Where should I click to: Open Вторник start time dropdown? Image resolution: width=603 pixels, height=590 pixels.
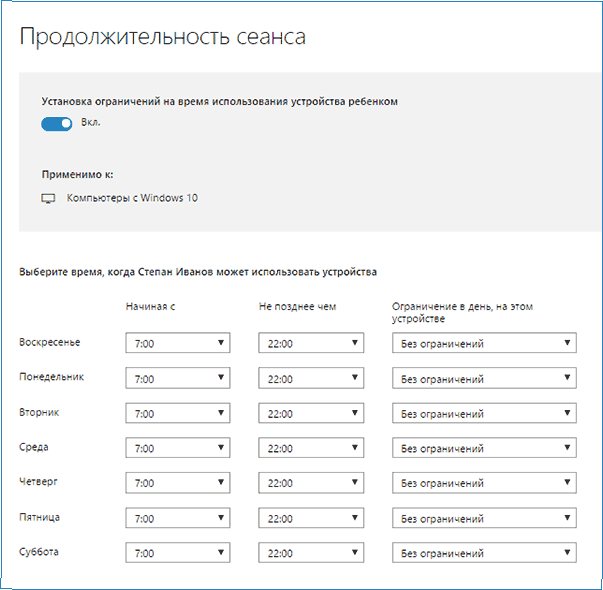click(178, 413)
